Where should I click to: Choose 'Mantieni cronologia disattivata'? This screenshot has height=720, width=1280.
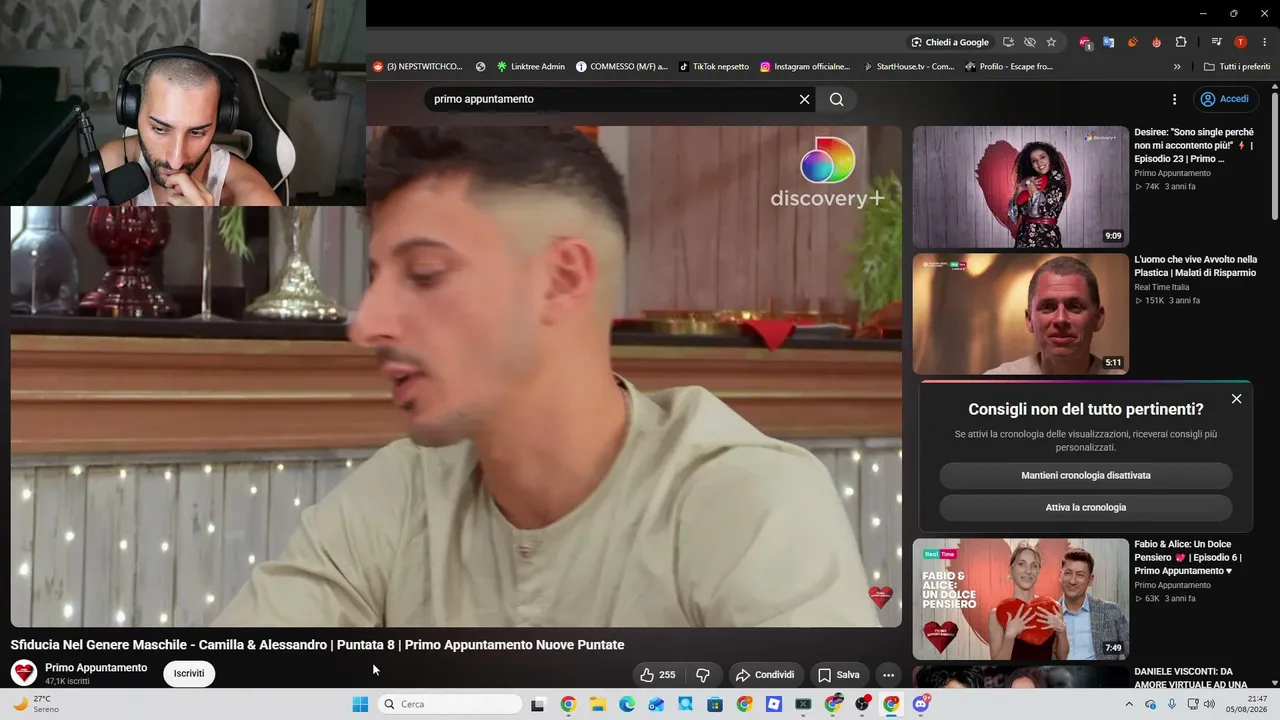pos(1086,476)
